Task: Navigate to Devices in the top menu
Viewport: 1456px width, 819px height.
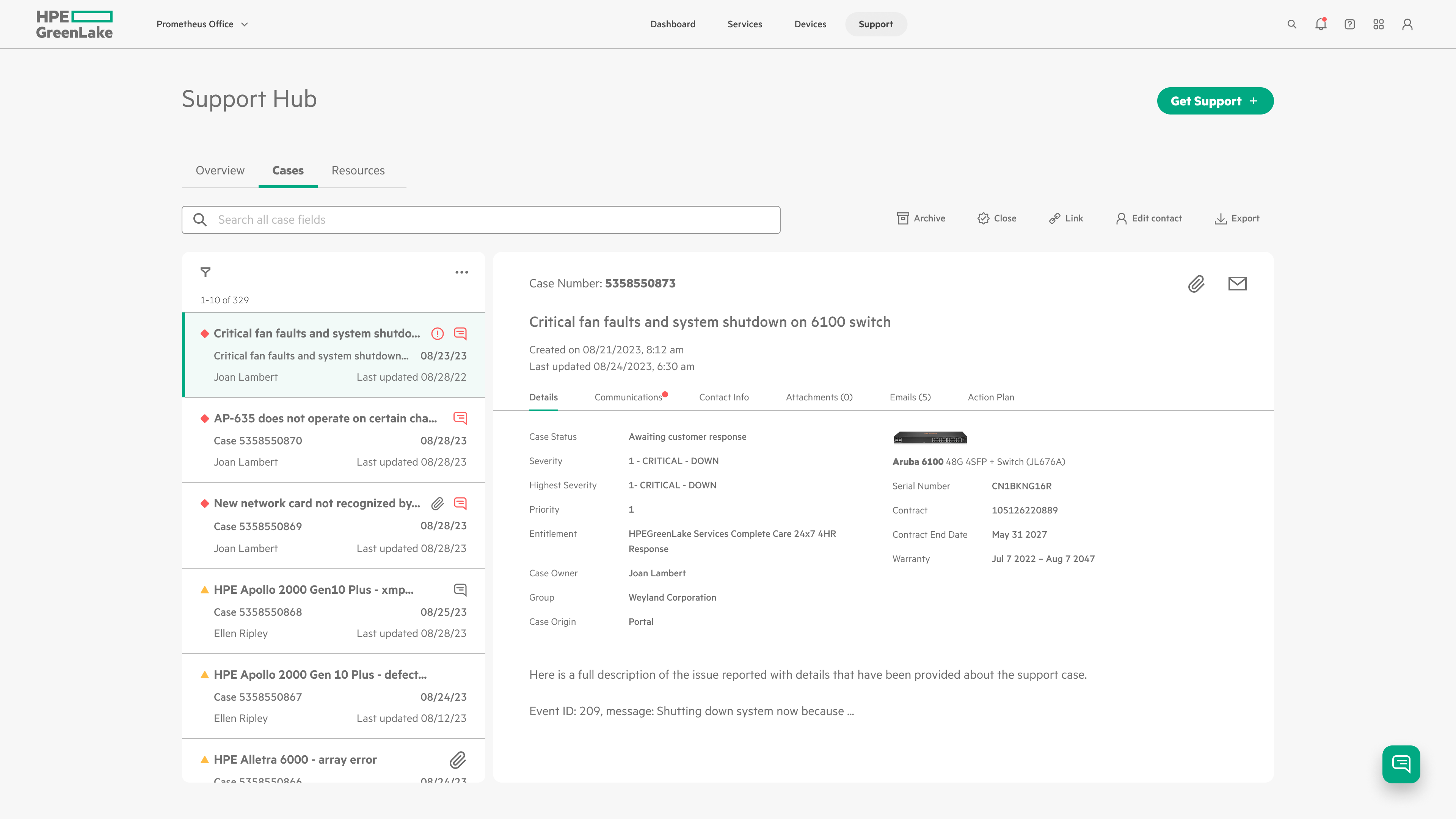Action: (810, 24)
